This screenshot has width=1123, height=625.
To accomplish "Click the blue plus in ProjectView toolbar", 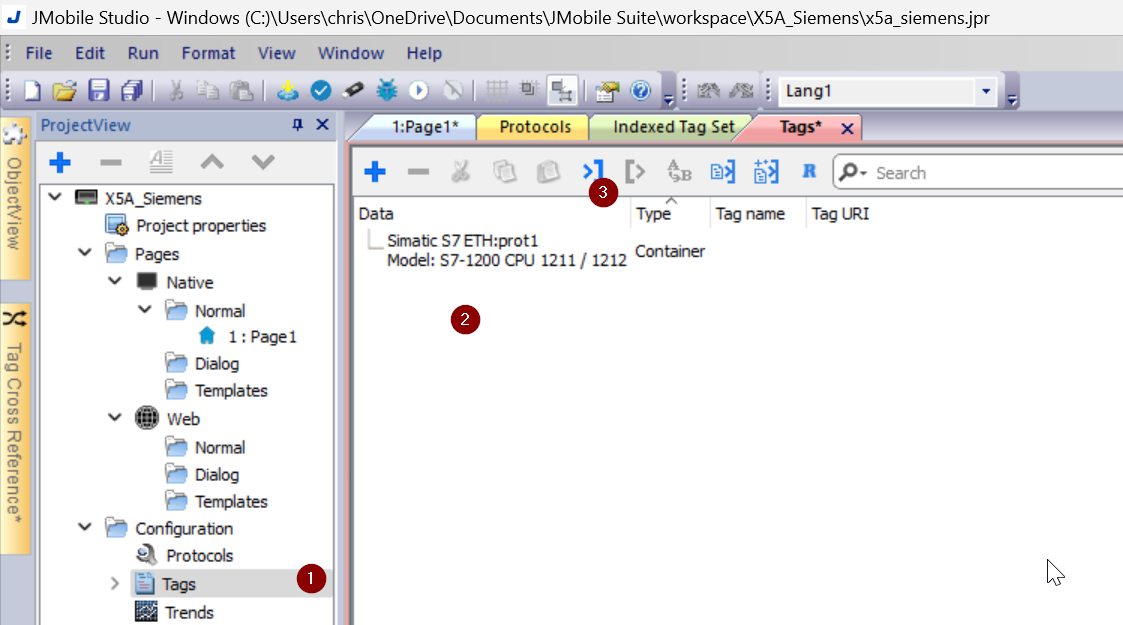I will click(x=60, y=163).
